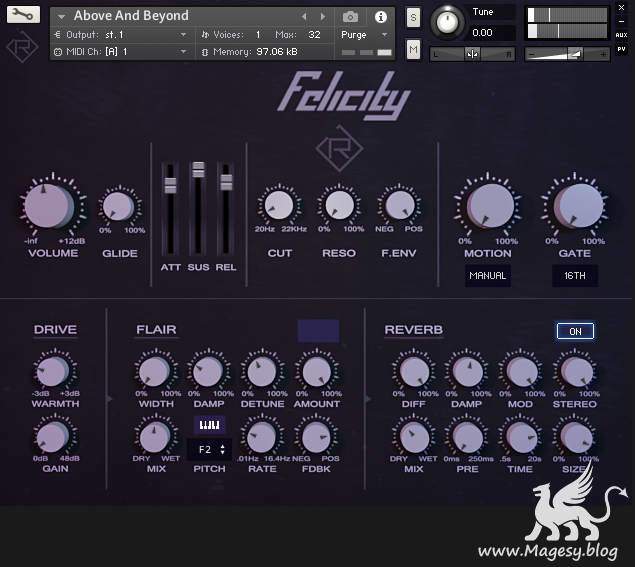This screenshot has width=635, height=567.
Task: Click the FLAIR DAMP knob
Action: pyautogui.click(x=208, y=372)
